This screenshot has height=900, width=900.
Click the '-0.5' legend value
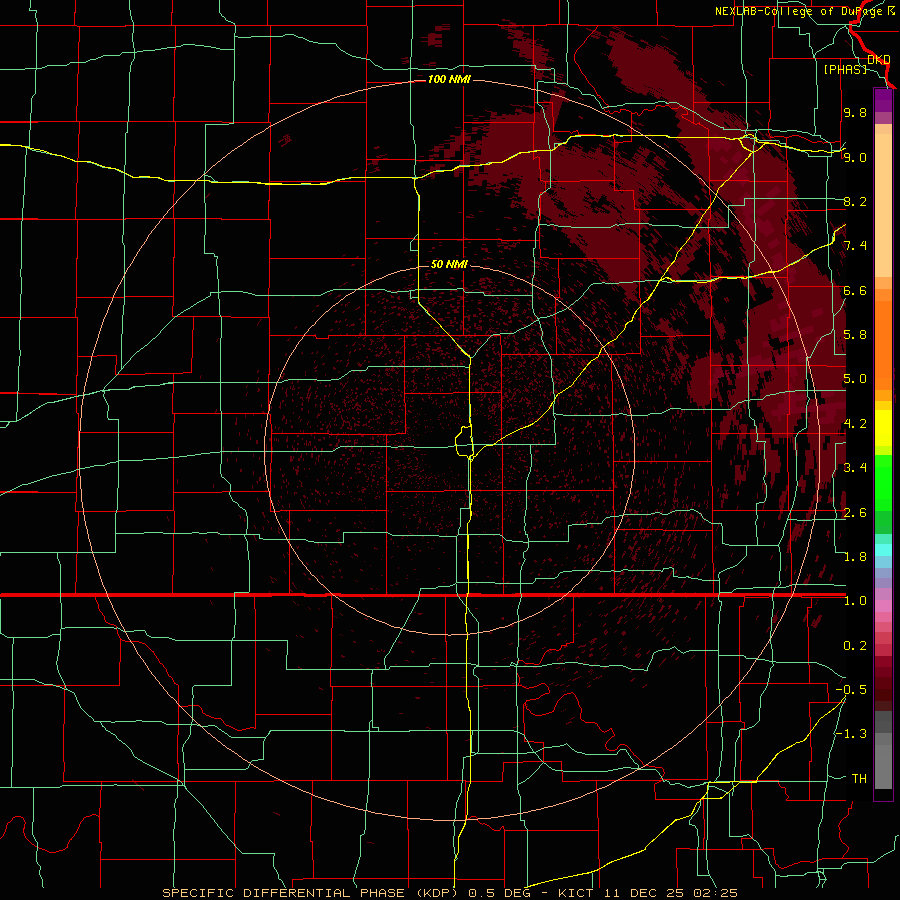(851, 690)
